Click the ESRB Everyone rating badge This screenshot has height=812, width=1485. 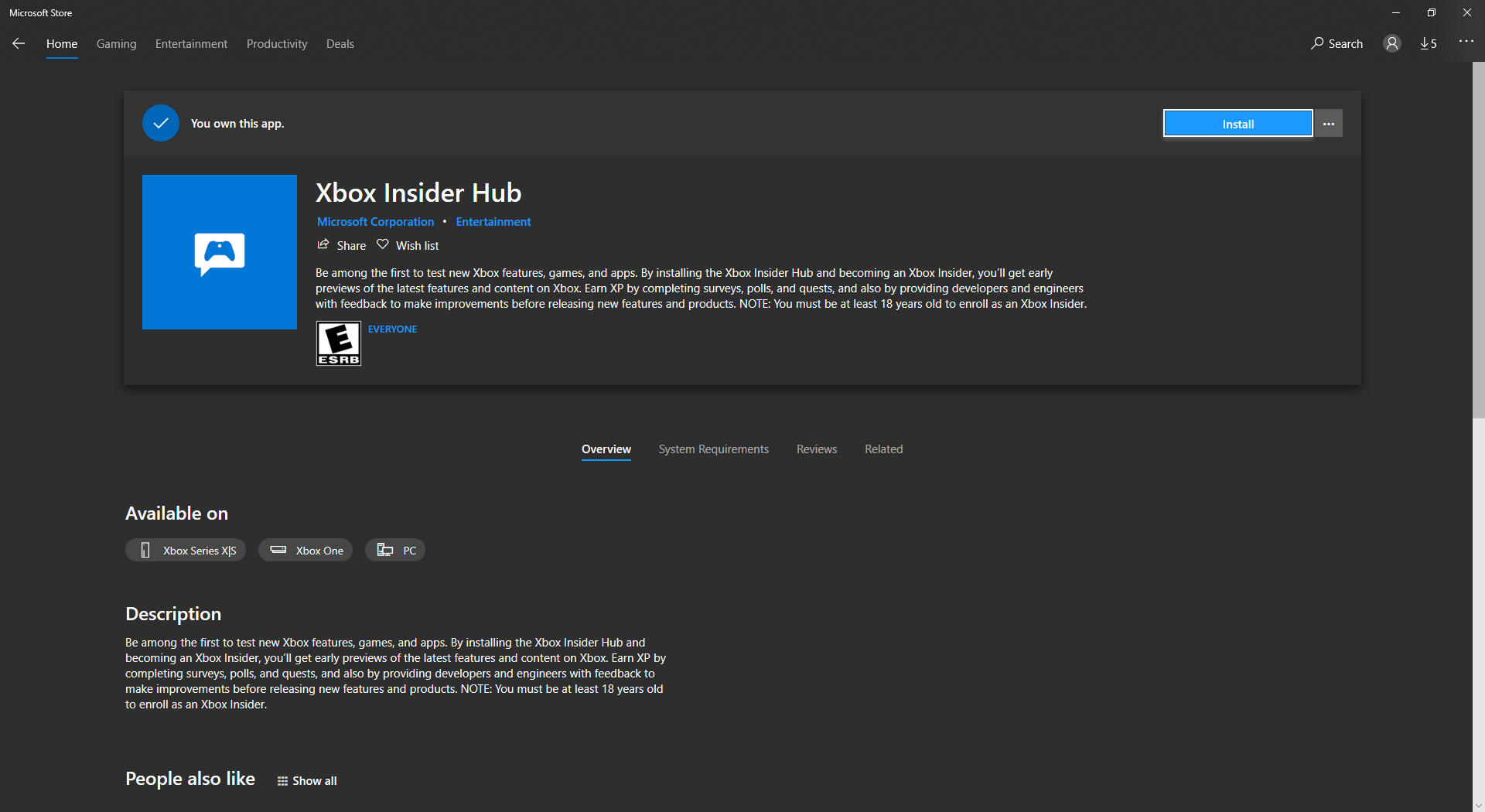(x=339, y=343)
